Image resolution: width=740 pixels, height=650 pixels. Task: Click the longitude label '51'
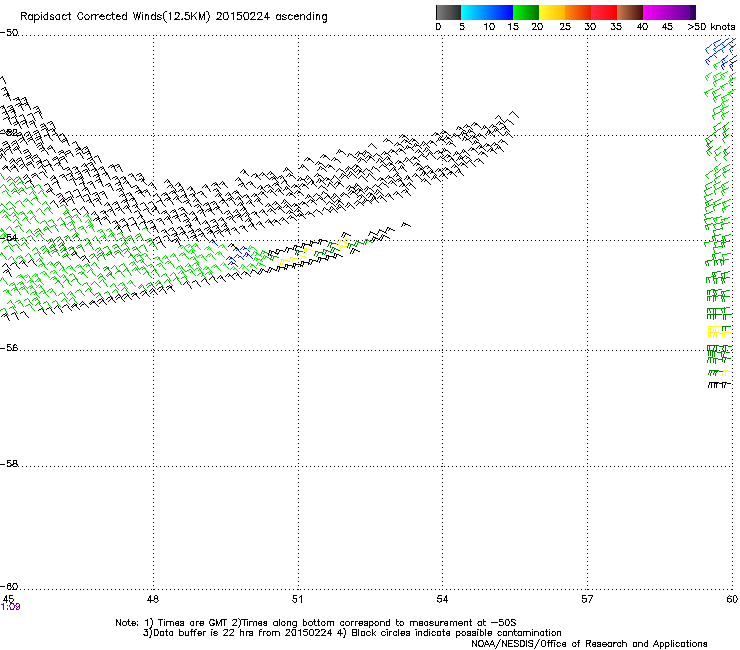pyautogui.click(x=297, y=599)
